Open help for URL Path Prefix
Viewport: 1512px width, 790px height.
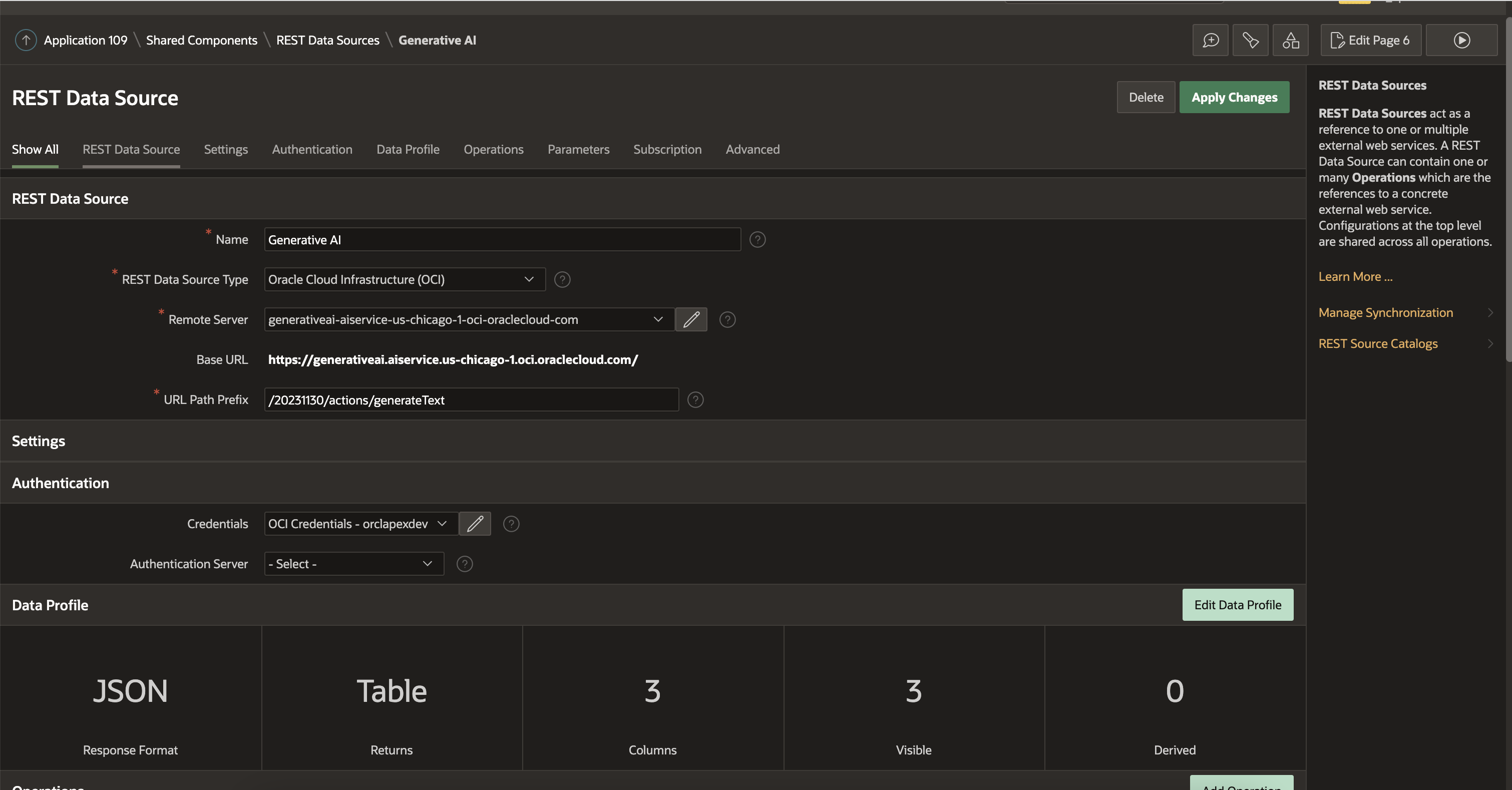coord(695,400)
